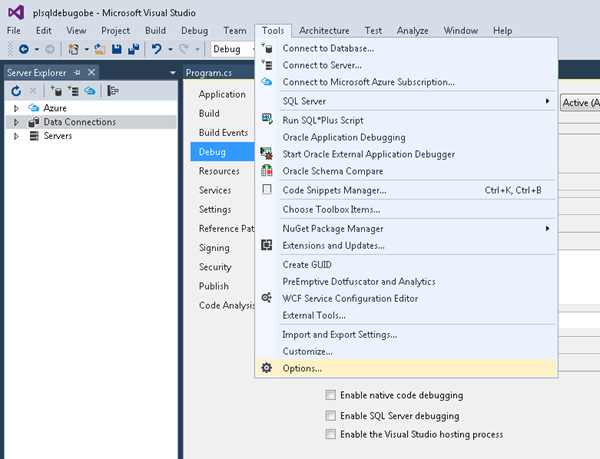
Task: Toggle Enable the Visual Studio hosting process
Action: coord(330,434)
